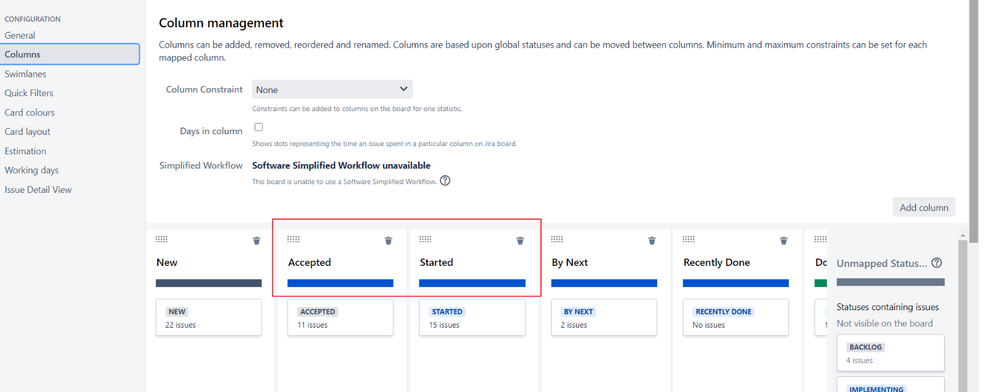999x392 pixels.
Task: Delete the New column with trash icon
Action: coord(257,240)
